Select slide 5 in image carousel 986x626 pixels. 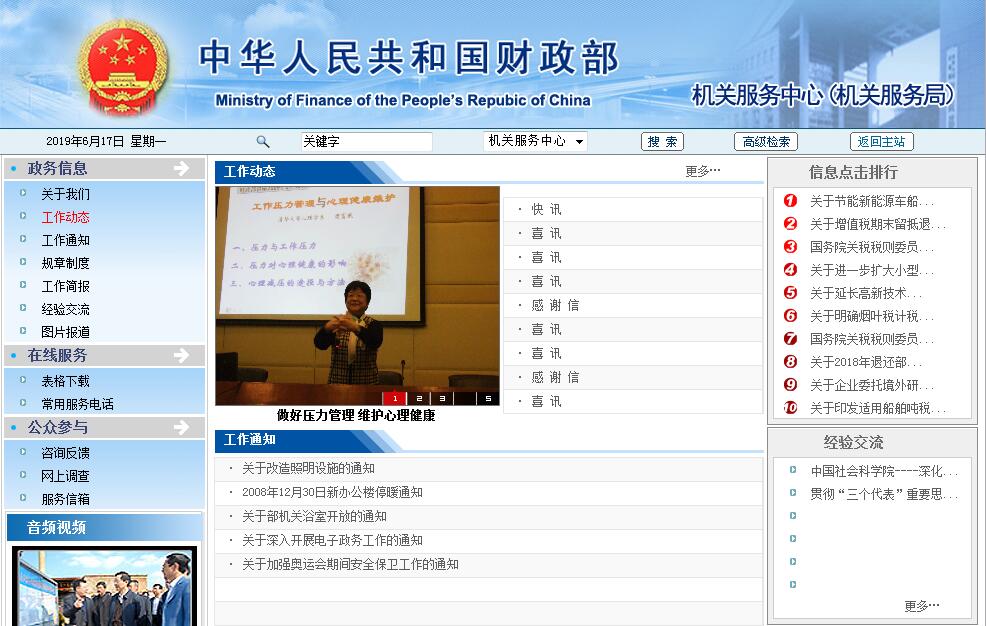488,398
